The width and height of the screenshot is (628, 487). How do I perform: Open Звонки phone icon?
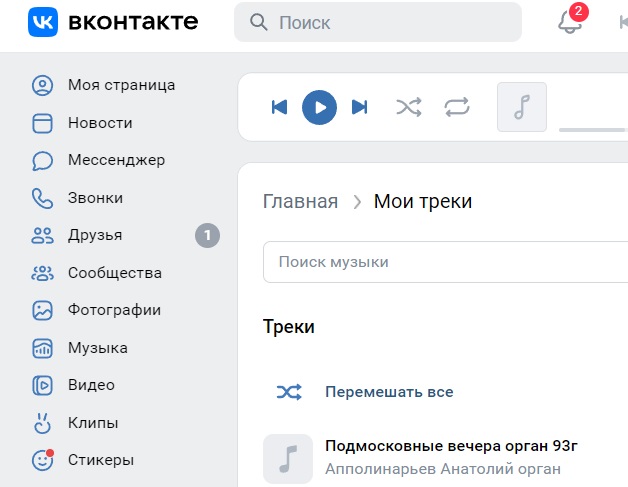[42, 198]
